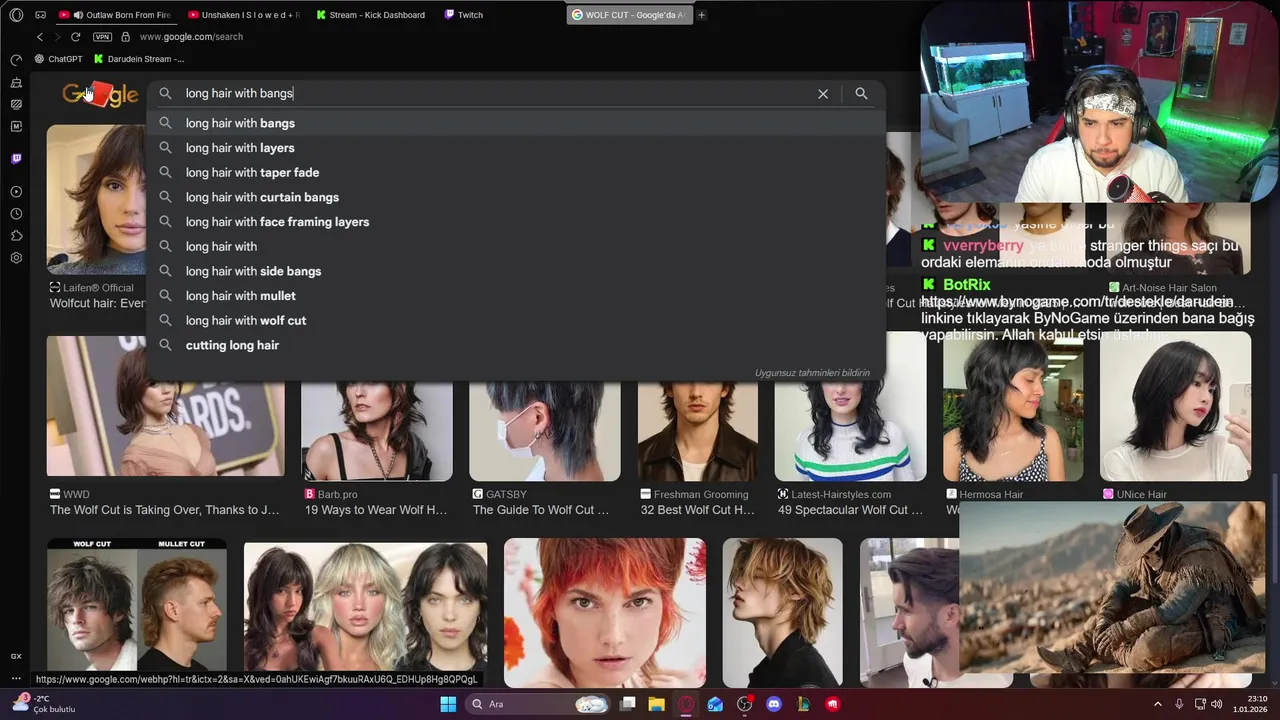Choose suggestion 'long hair with taper fade'
Image resolution: width=1280 pixels, height=720 pixels.
point(516,172)
